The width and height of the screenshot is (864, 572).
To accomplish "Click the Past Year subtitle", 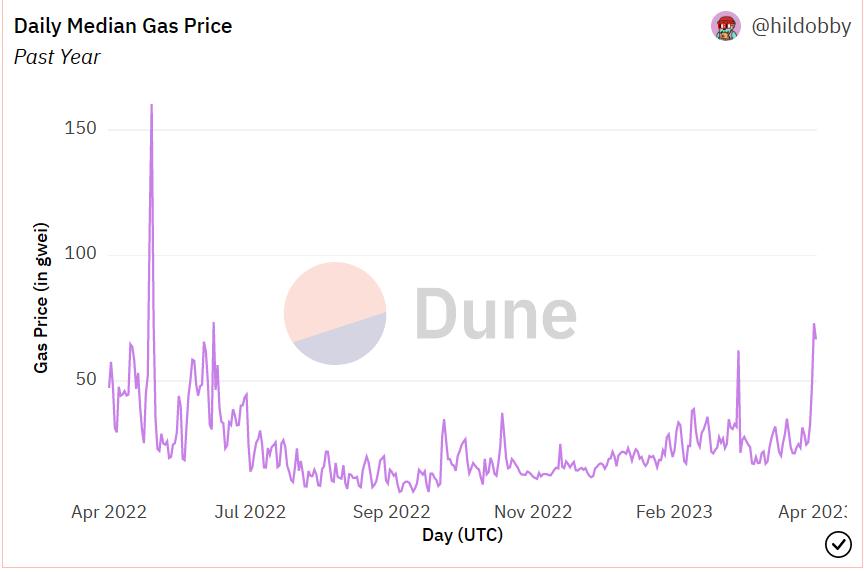I will click(x=57, y=57).
